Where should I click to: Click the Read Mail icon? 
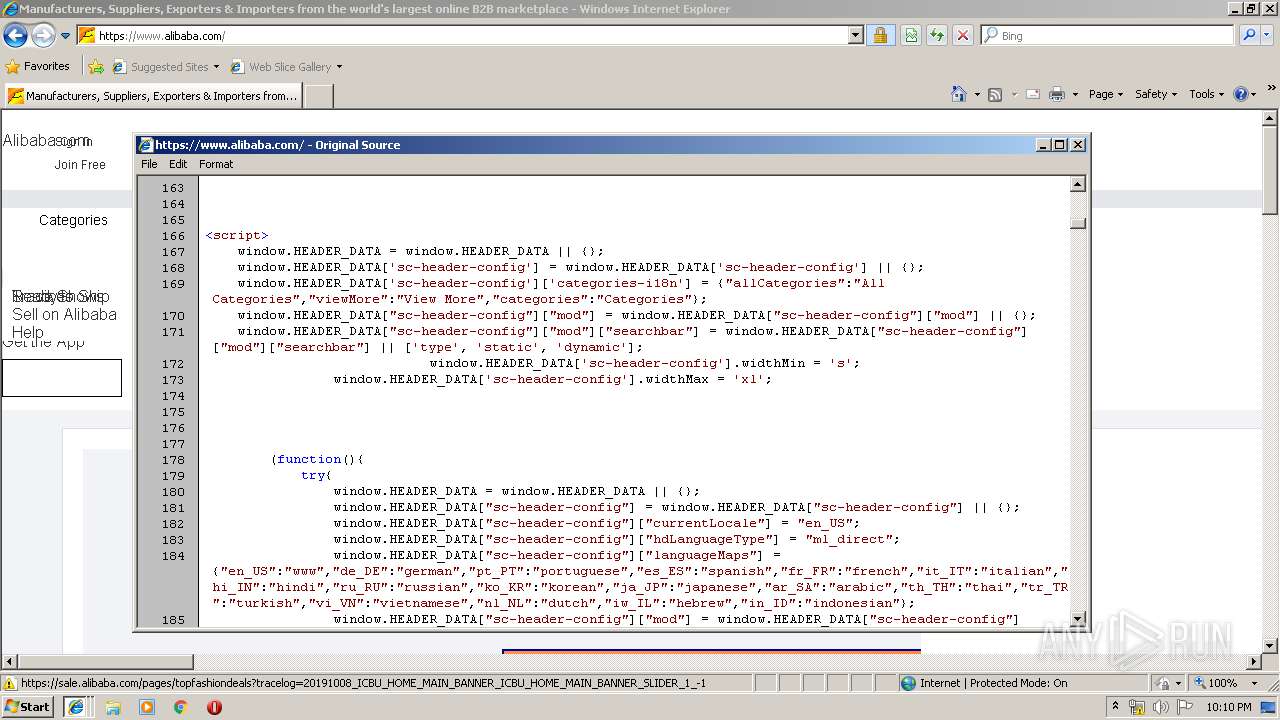1033,94
